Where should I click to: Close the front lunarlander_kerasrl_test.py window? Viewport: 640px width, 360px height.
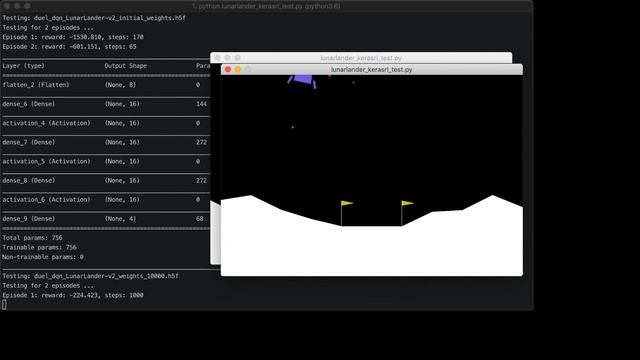coord(228,69)
